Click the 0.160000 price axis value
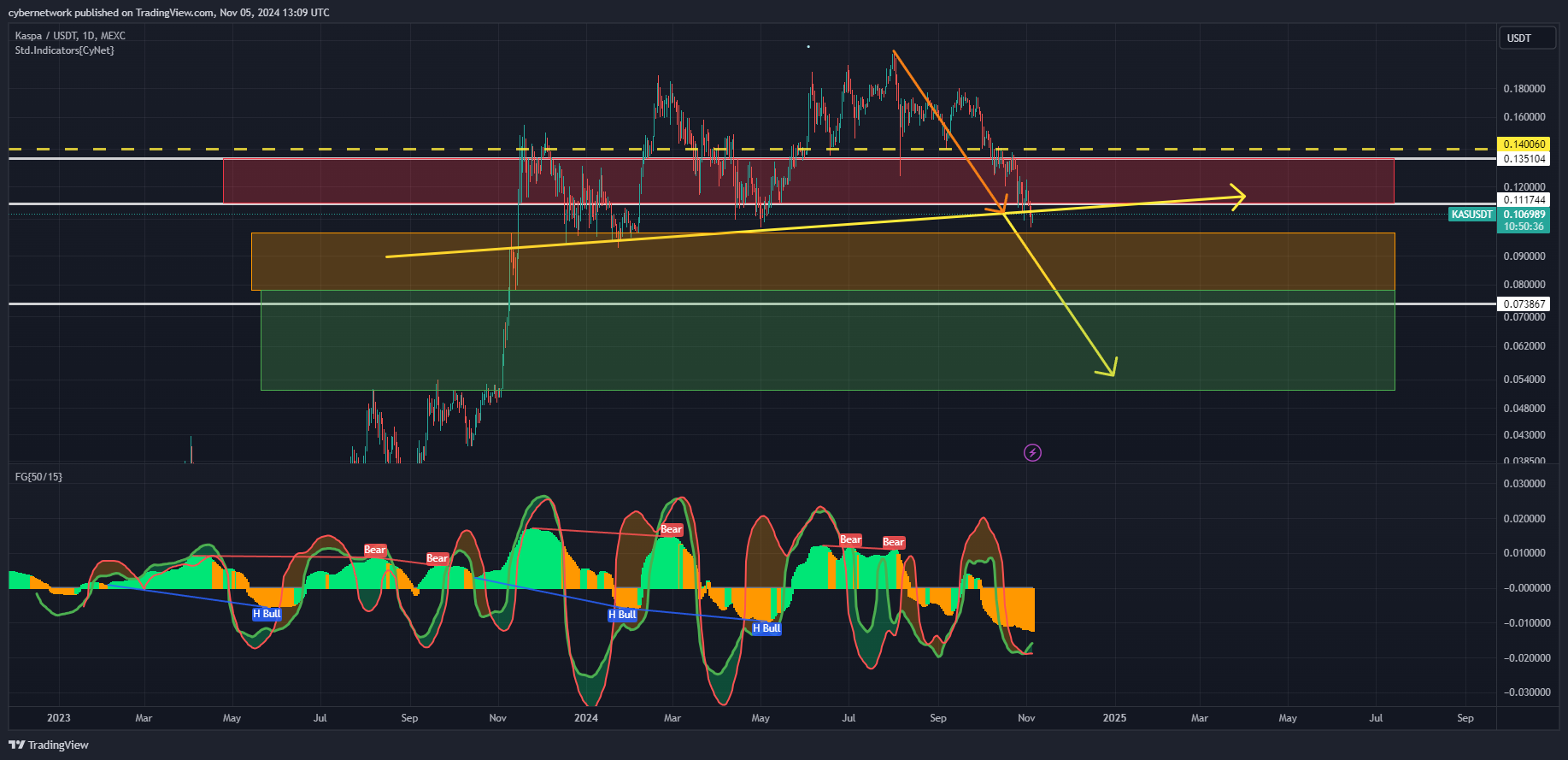Viewport: 1568px width, 760px height. (1524, 117)
